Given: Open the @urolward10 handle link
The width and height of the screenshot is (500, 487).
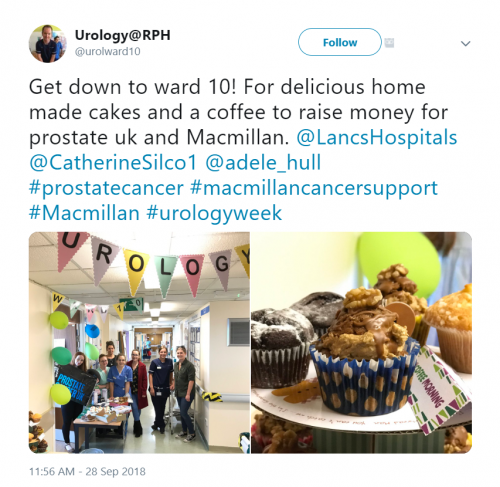Looking at the screenshot, I should [x=107, y=51].
